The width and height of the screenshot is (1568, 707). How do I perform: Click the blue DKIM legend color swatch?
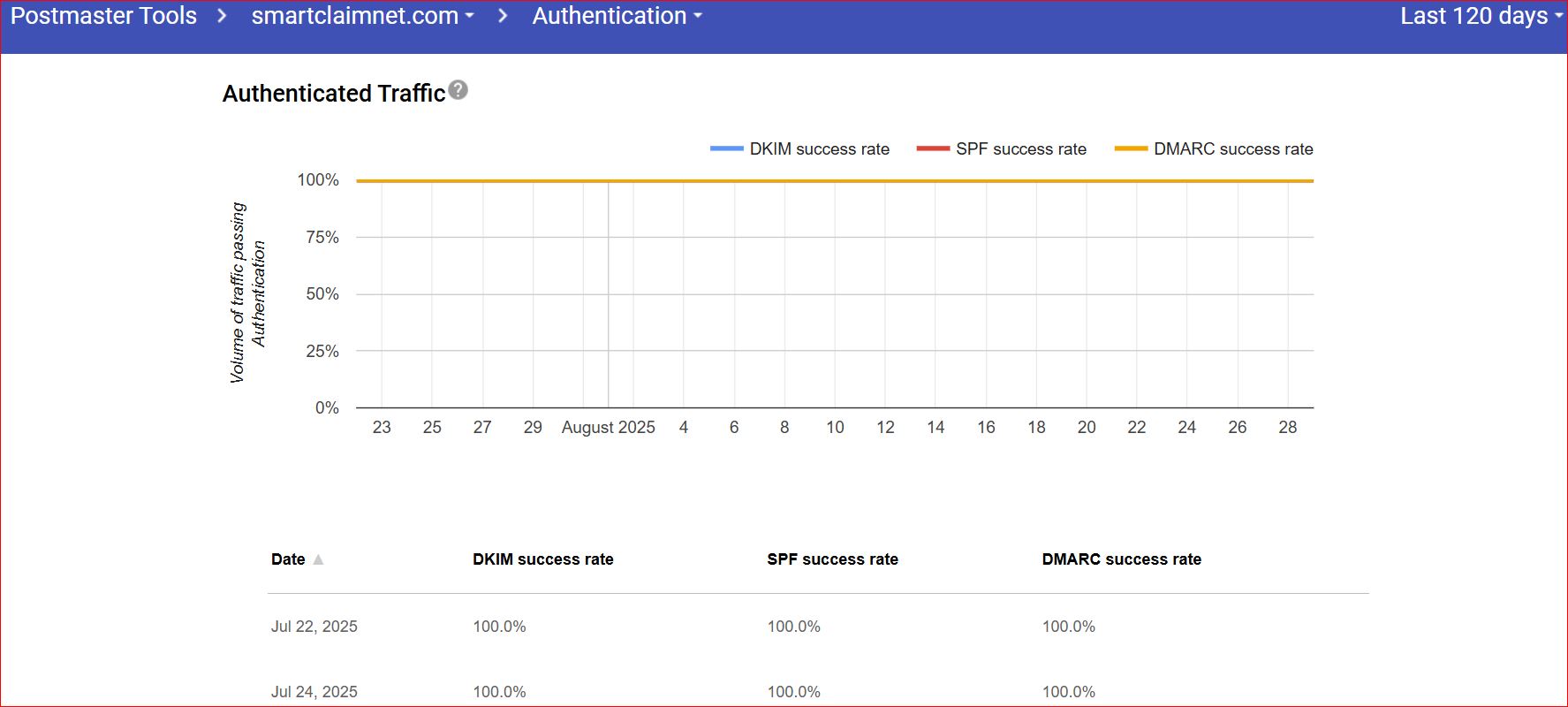tap(726, 149)
